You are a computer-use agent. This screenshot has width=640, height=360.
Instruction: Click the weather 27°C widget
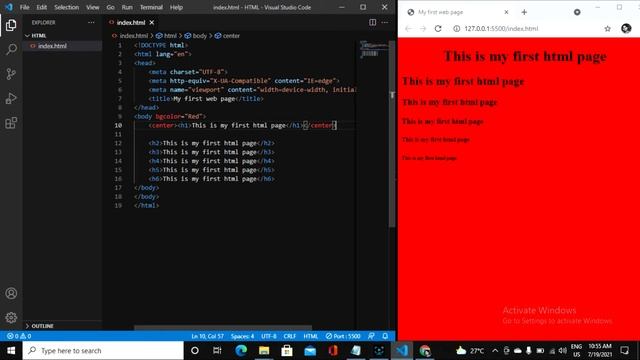[x=470, y=350]
